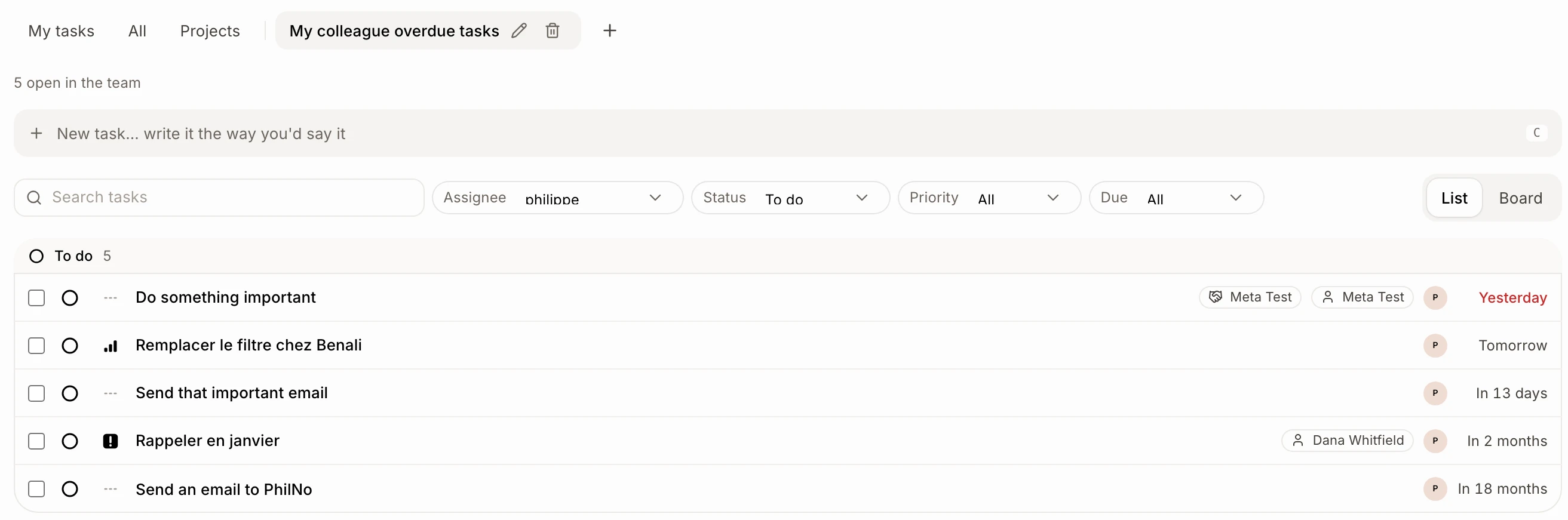Open the Assignee filter dropdown

(557, 198)
